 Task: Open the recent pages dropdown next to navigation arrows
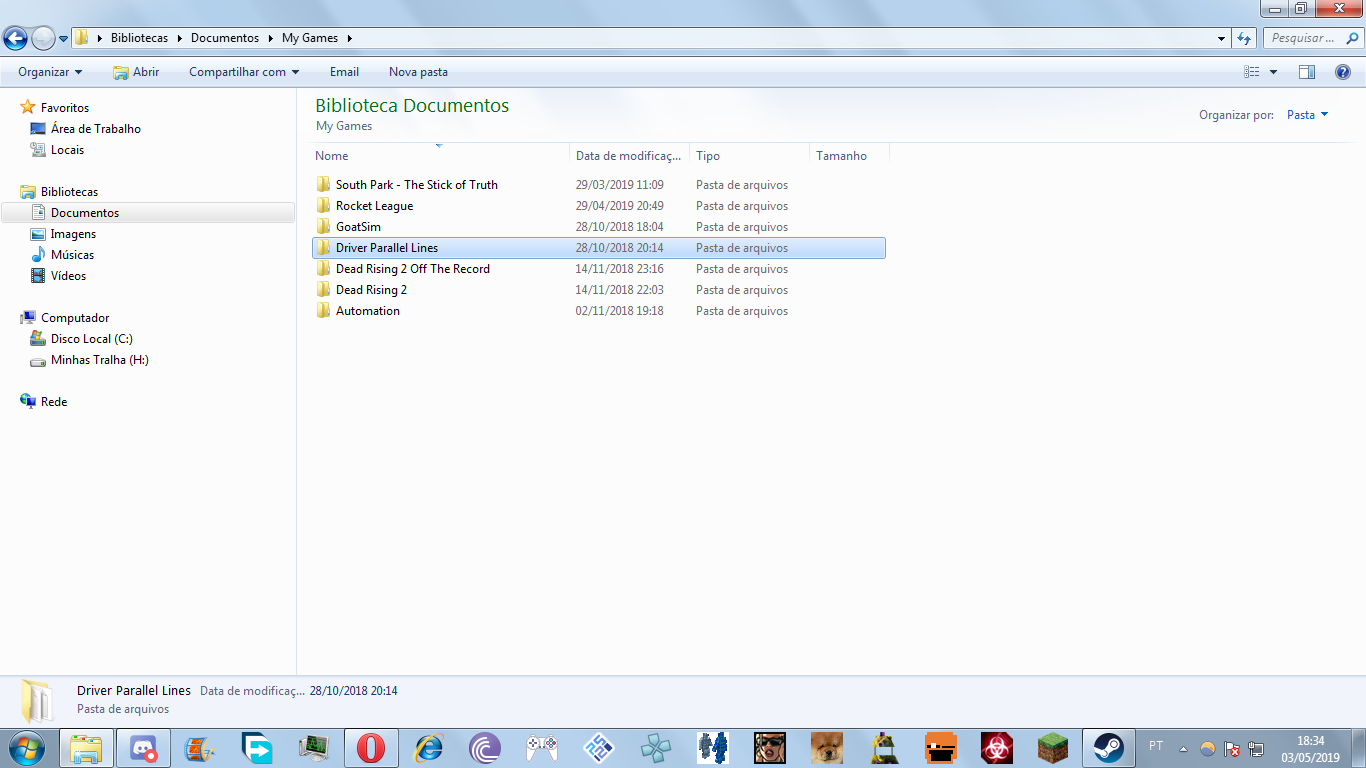point(64,39)
